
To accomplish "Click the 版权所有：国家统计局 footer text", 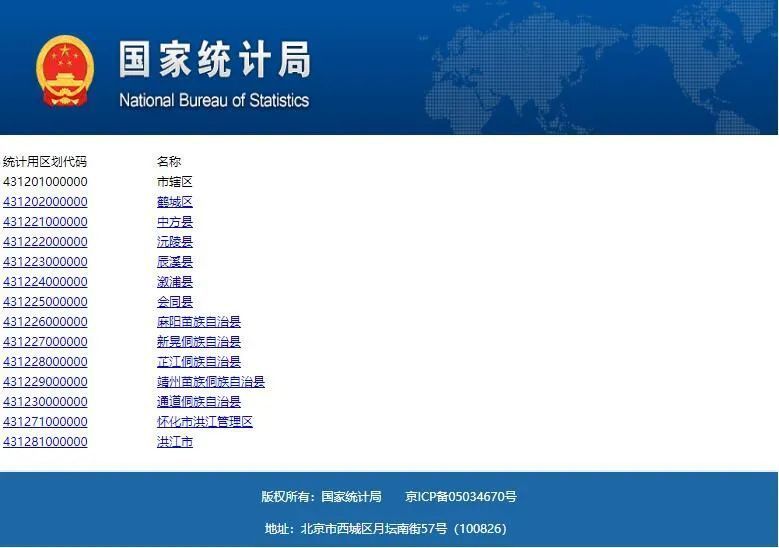I will [x=321, y=496].
